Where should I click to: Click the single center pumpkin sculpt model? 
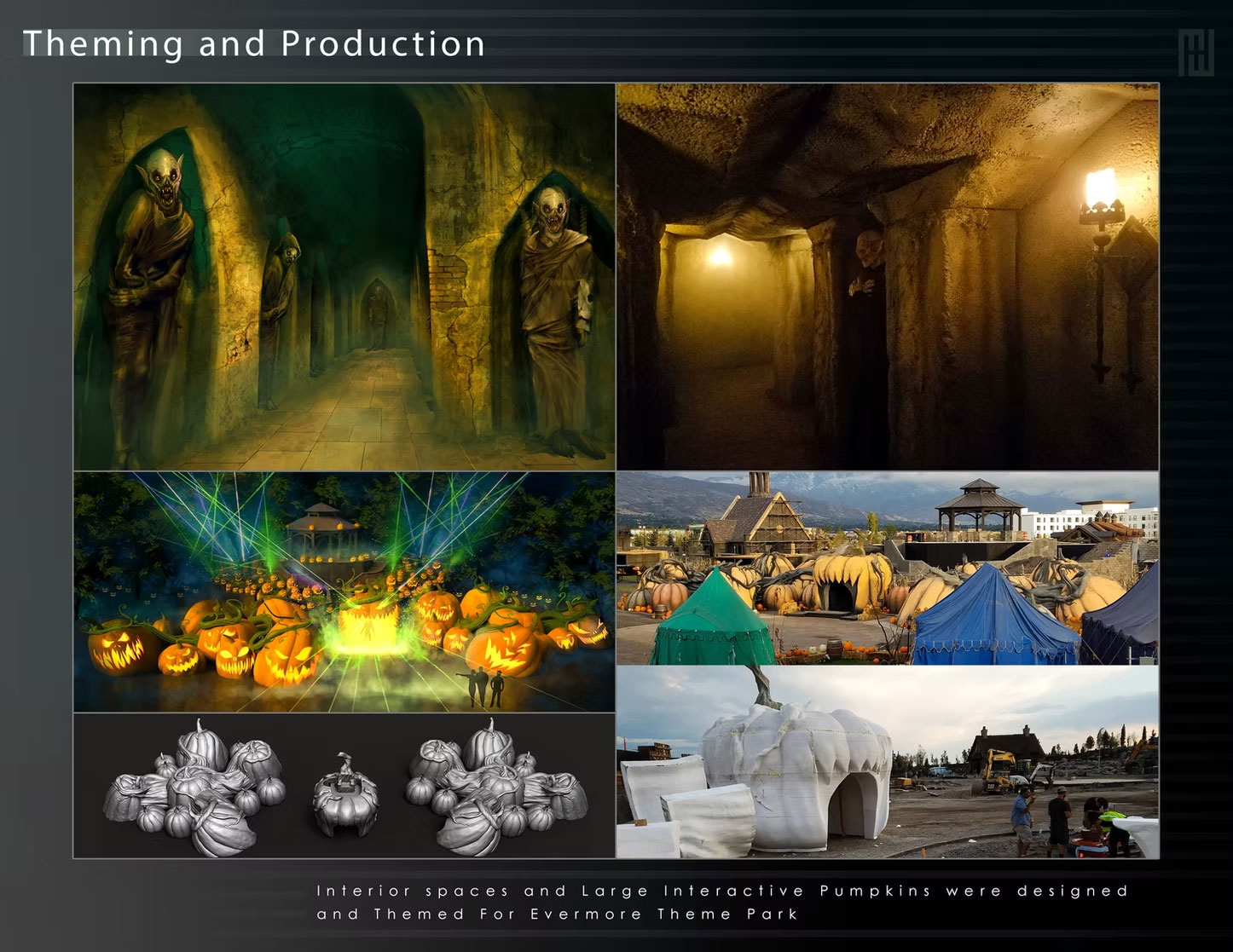pos(344,788)
